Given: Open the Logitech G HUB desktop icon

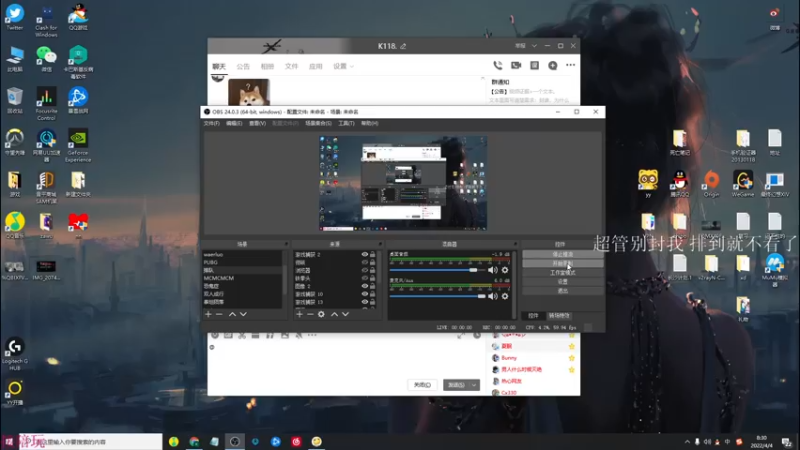Looking at the screenshot, I should (x=15, y=354).
